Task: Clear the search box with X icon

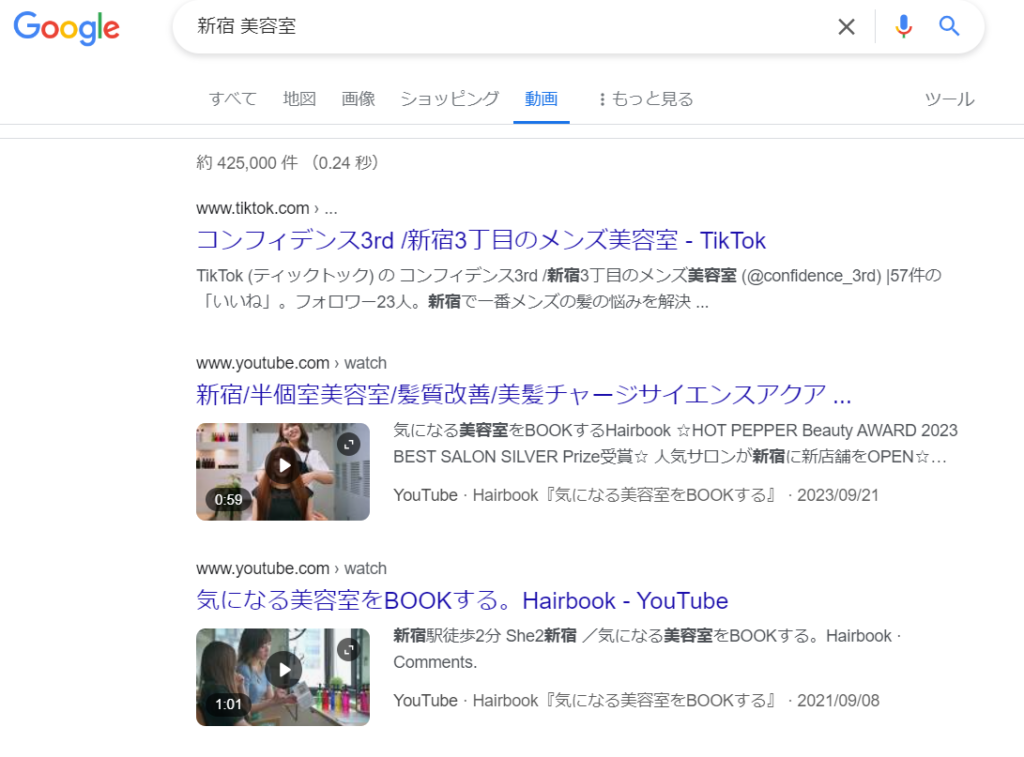Action: click(846, 27)
